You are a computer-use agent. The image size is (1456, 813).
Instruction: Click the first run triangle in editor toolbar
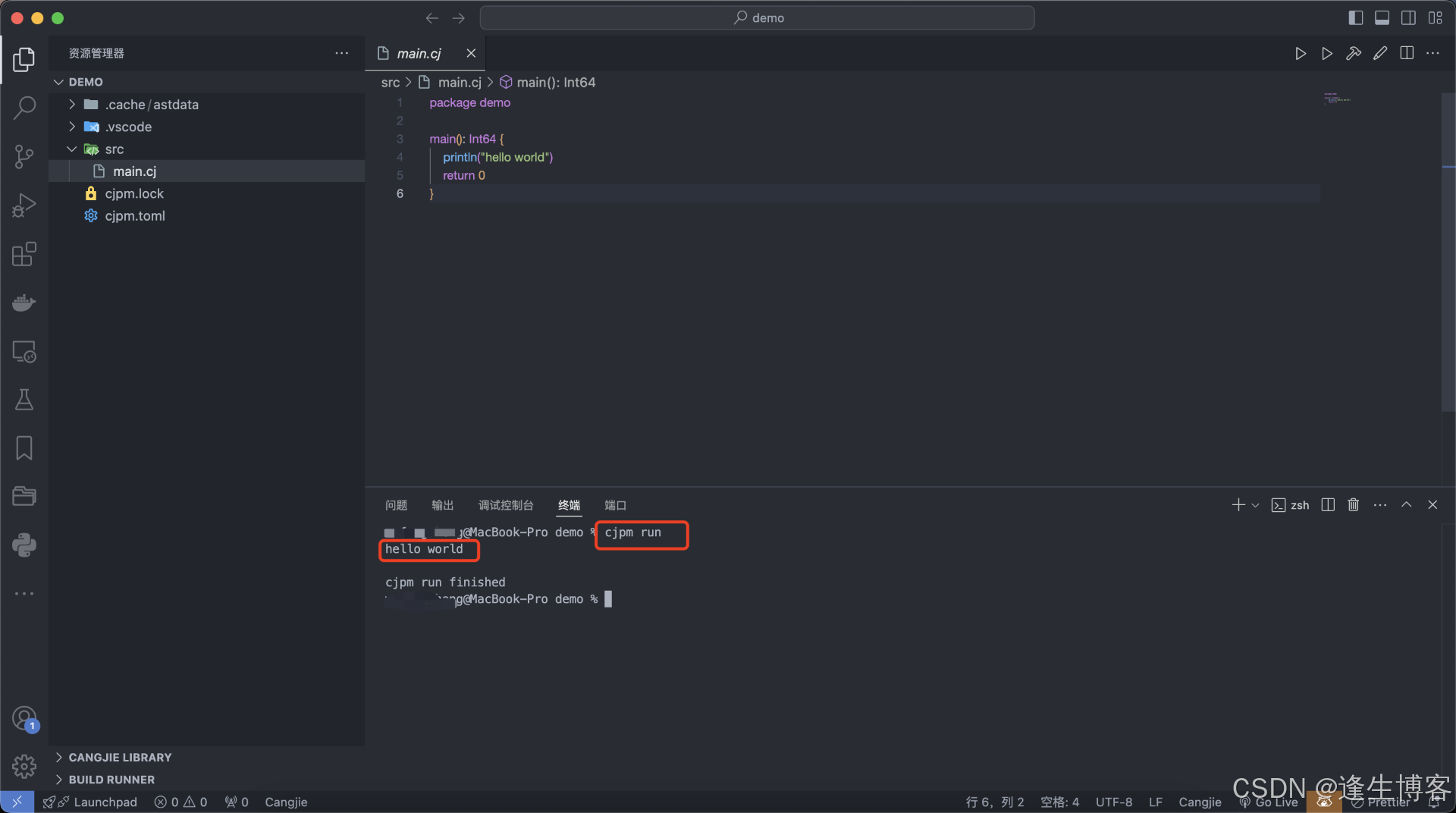coord(1301,53)
